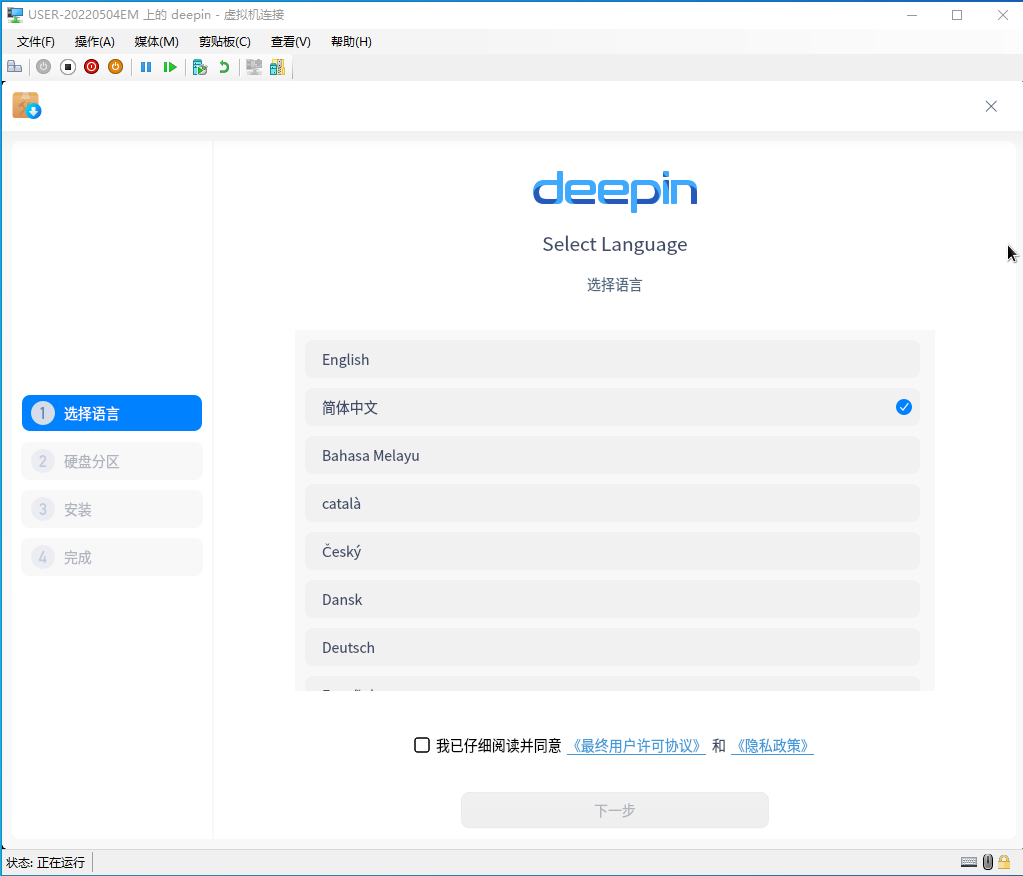Open the 《隐私政策》 link
Image resolution: width=1023 pixels, height=876 pixels.
click(772, 746)
